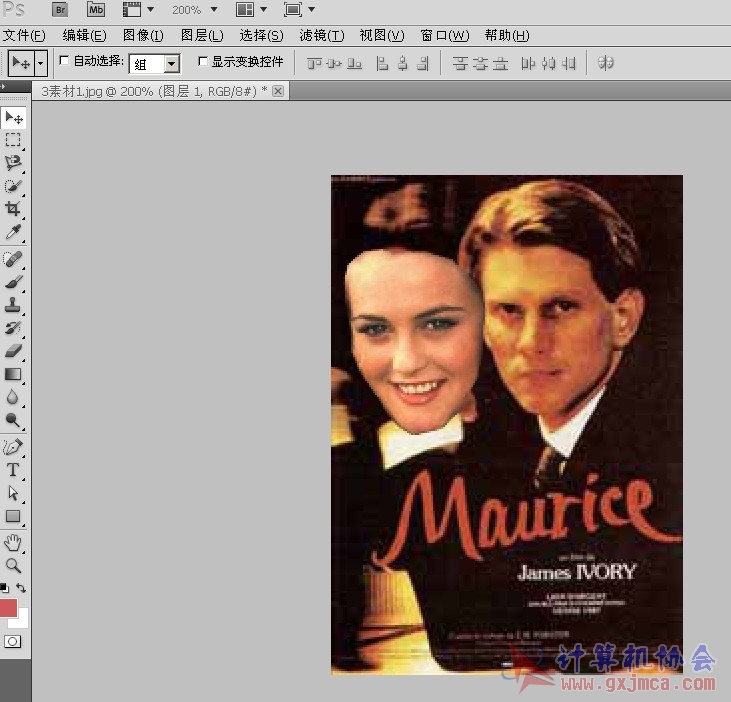Open the view extras dropdown

click(151, 9)
